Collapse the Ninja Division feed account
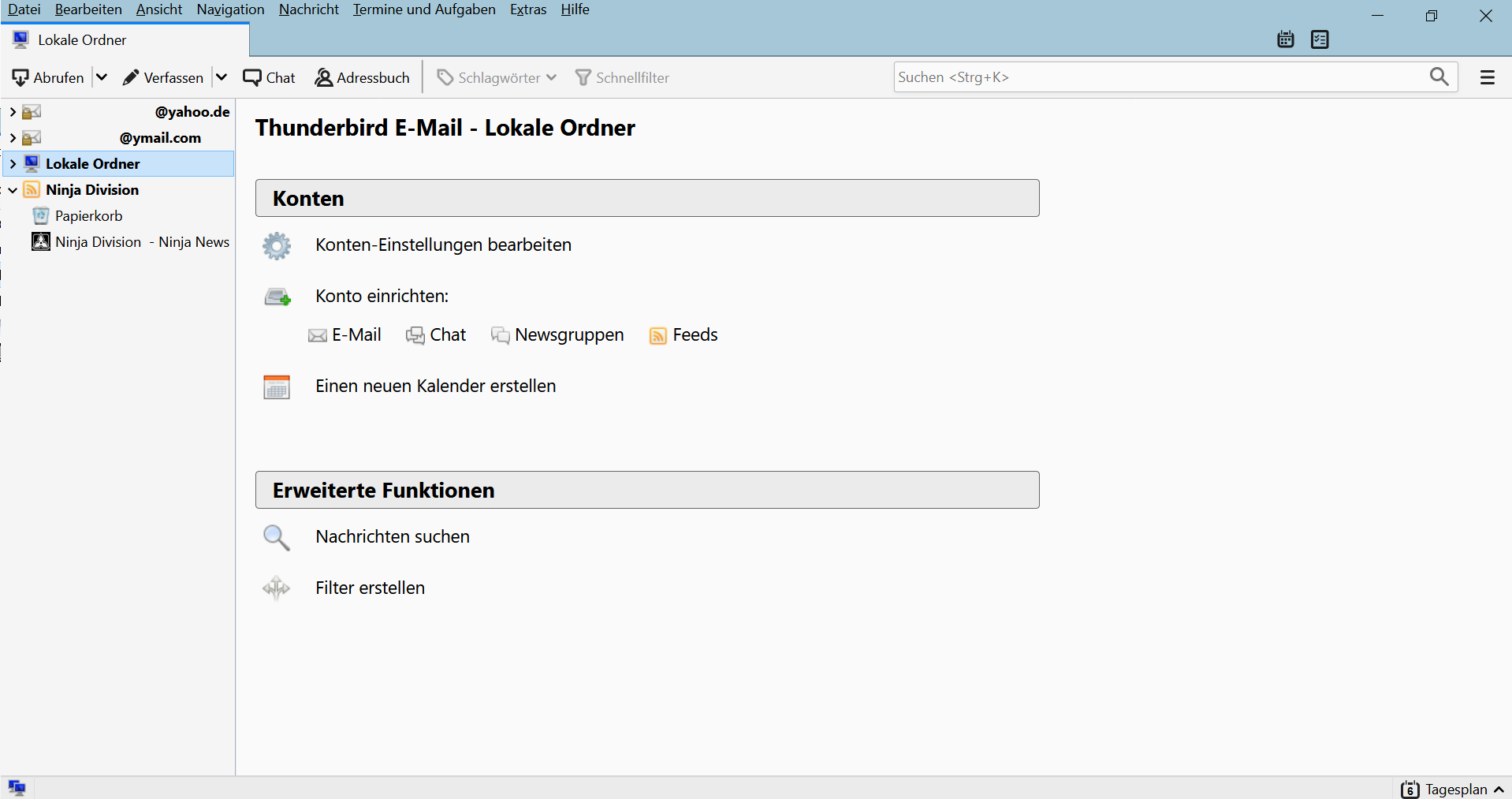The image size is (1512, 799). pyautogui.click(x=13, y=190)
